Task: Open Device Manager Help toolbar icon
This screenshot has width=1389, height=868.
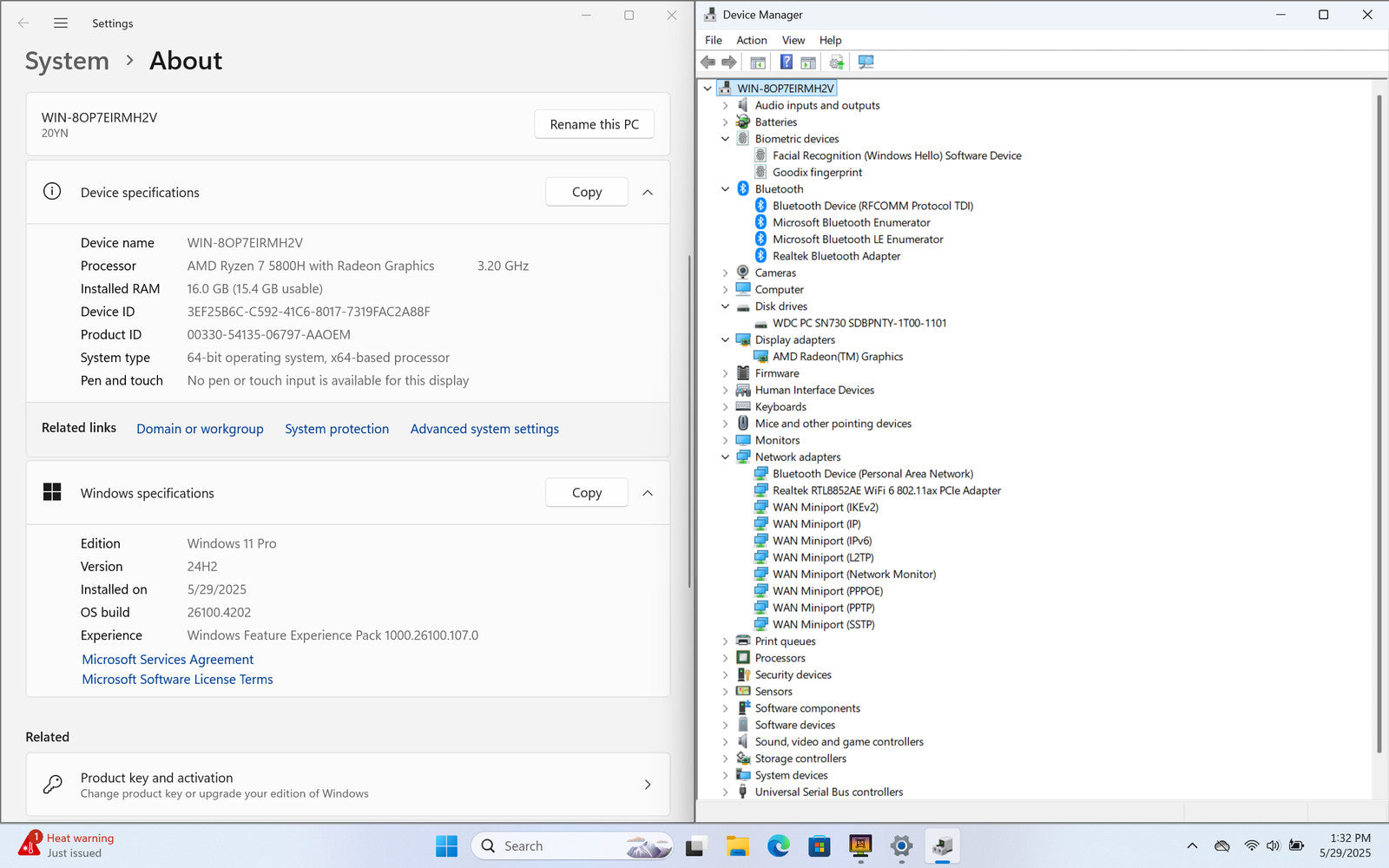Action: (x=786, y=62)
